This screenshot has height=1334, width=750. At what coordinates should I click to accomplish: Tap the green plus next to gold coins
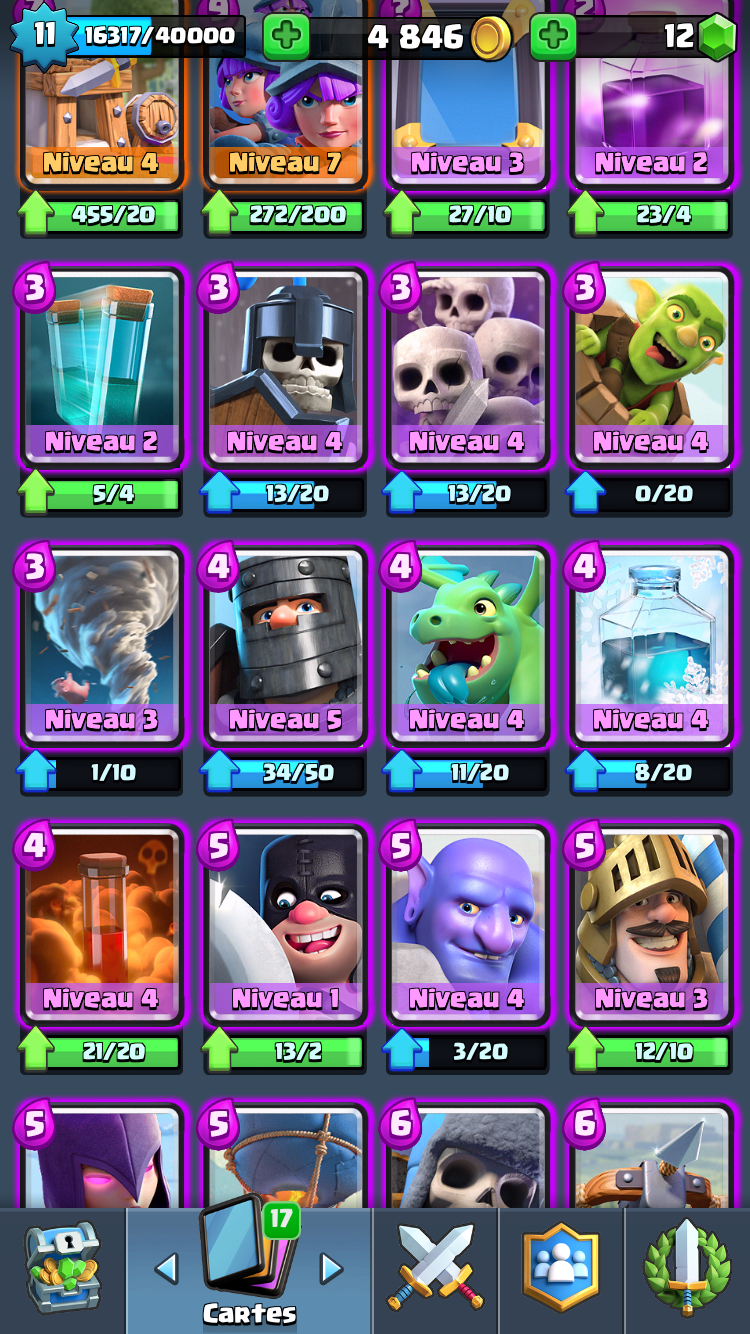point(286,37)
